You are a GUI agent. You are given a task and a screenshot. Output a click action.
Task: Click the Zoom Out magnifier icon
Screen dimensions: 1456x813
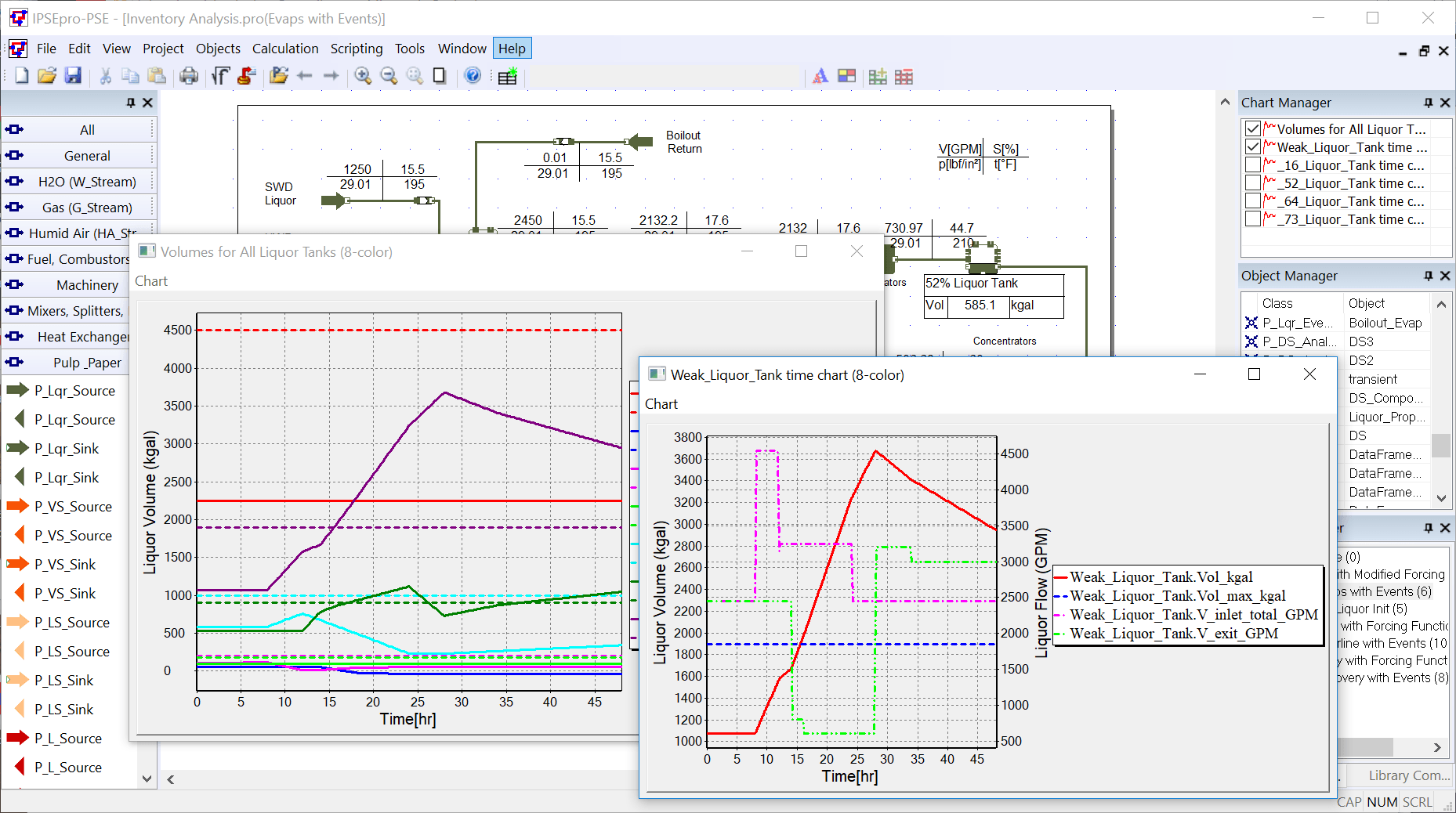coord(389,76)
